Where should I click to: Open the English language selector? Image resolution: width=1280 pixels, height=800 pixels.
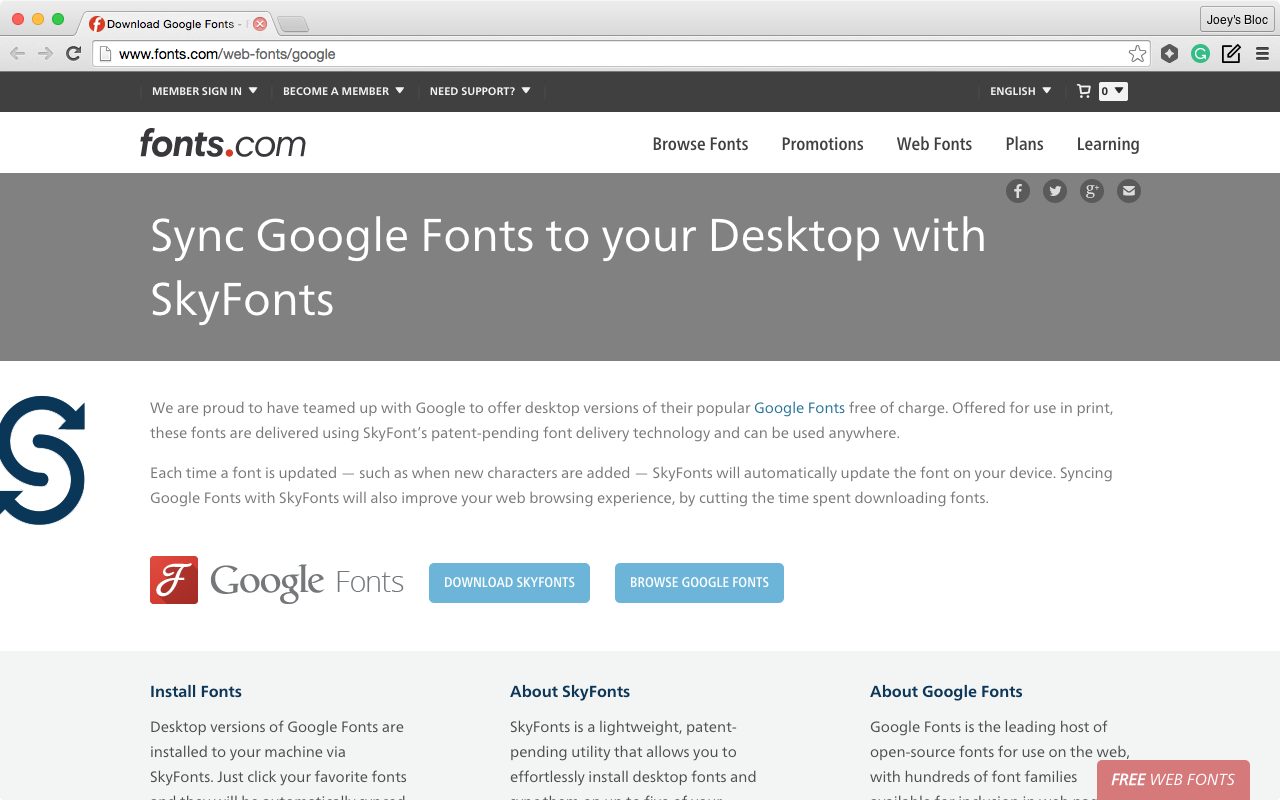pos(1020,91)
